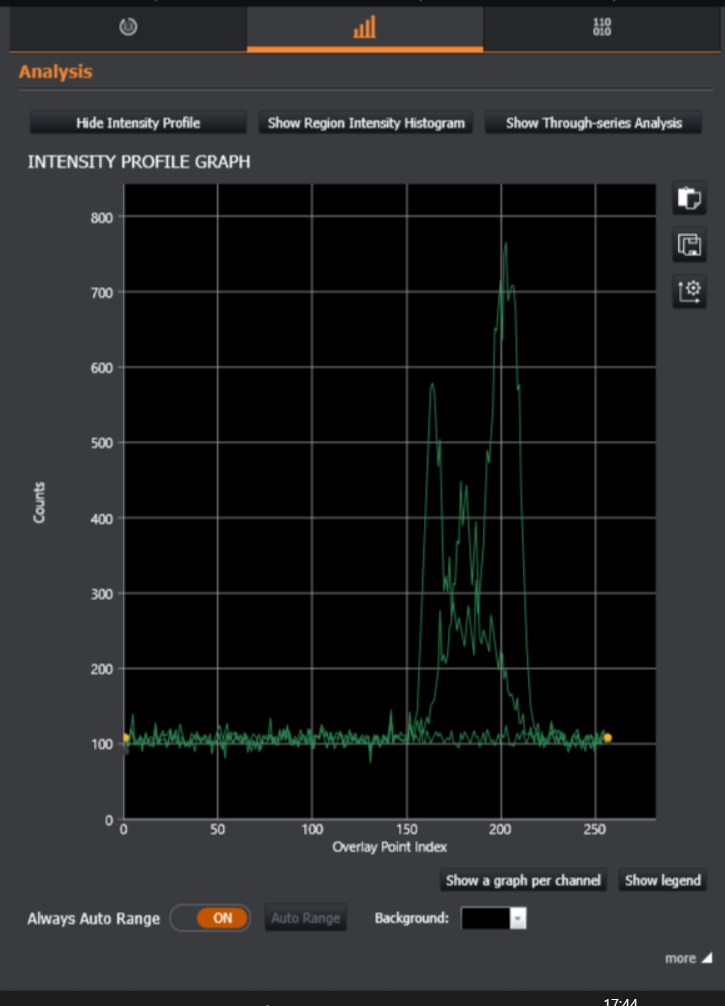Click the save graph disk icon
725x1006 pixels.
click(689, 244)
